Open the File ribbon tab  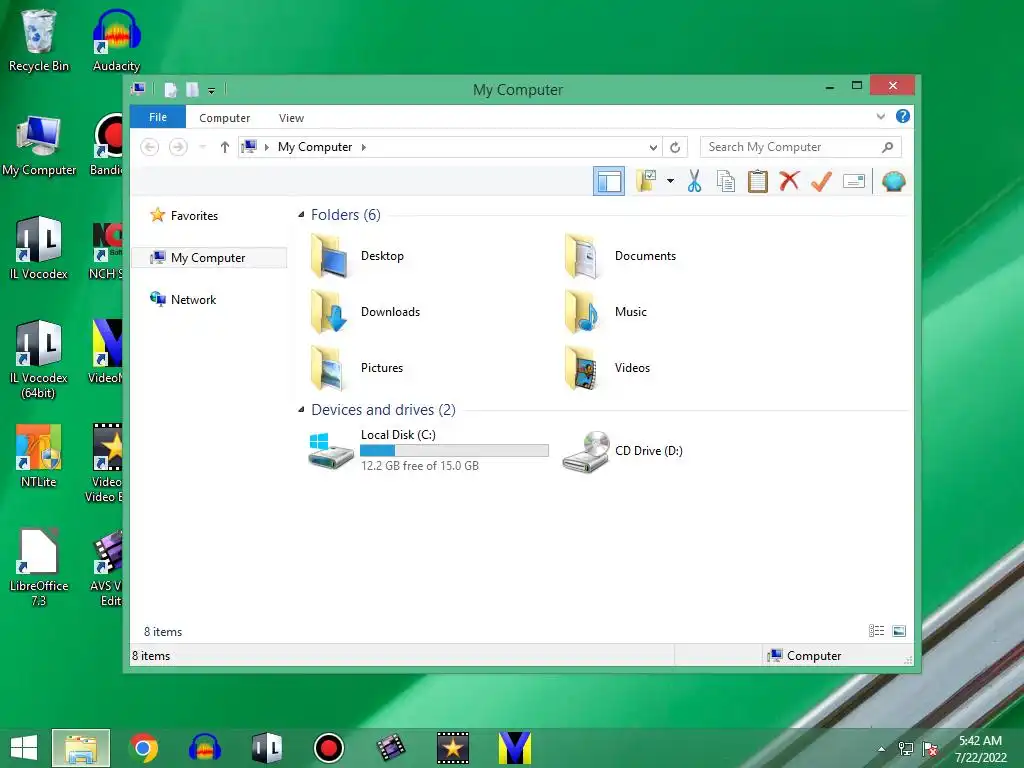tap(158, 117)
